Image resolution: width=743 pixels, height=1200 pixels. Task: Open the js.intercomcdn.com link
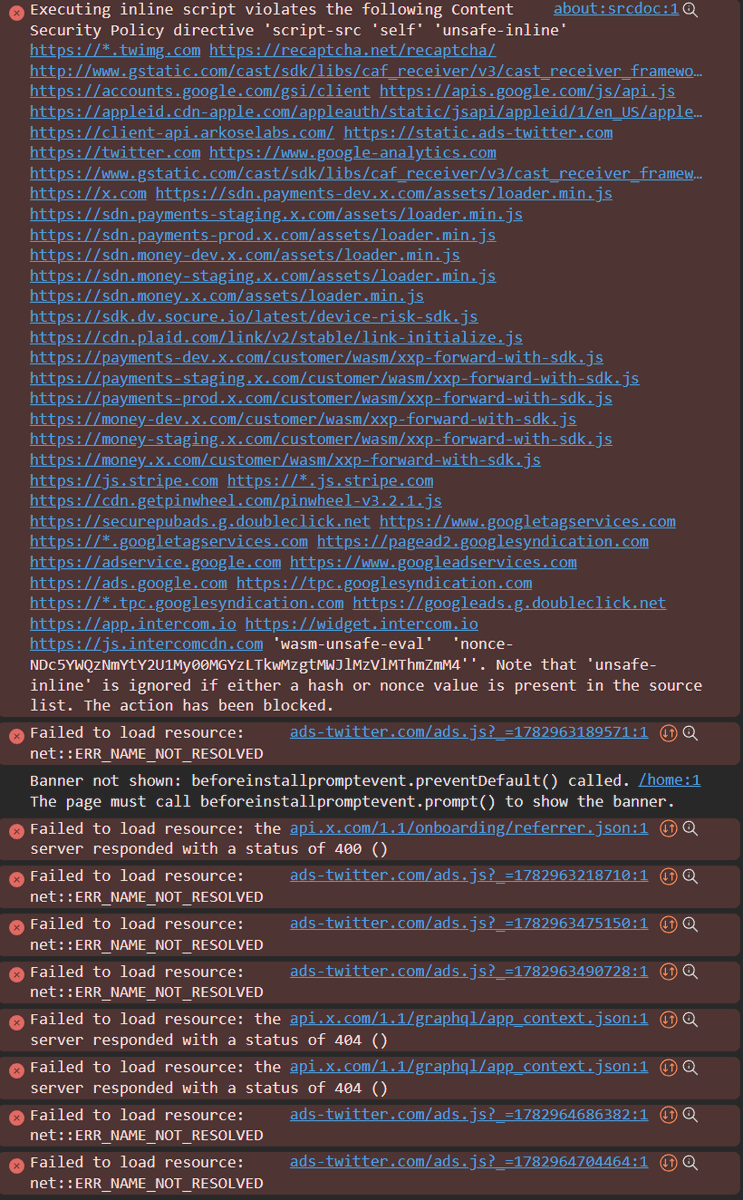point(146,644)
